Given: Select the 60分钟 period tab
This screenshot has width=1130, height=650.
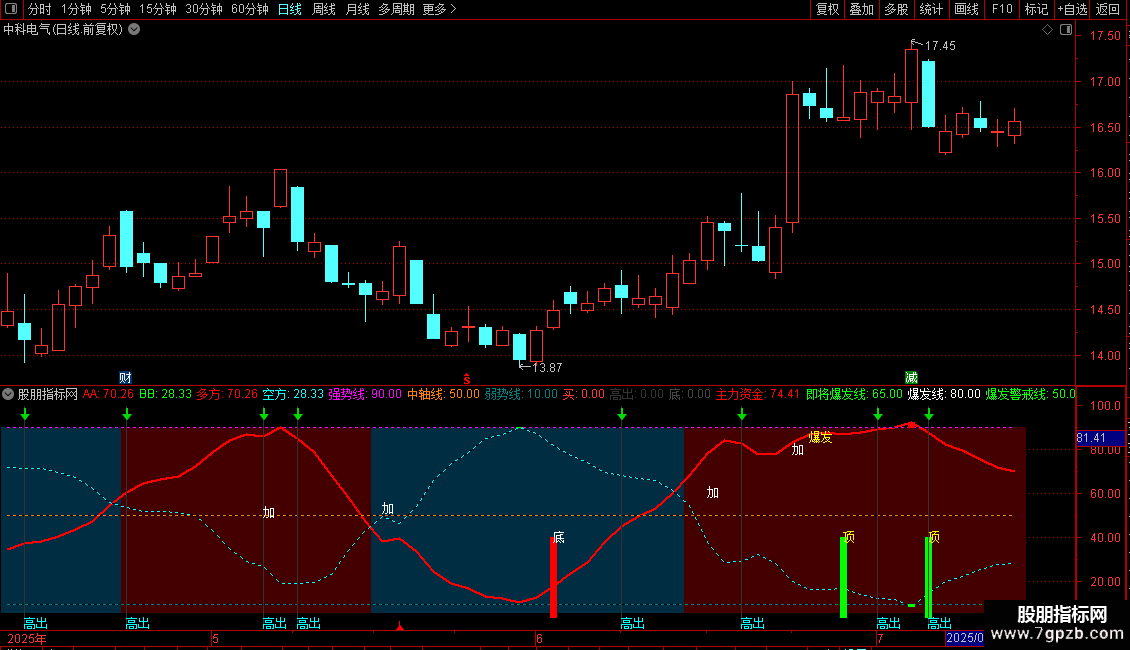Looking at the screenshot, I should [250, 9].
